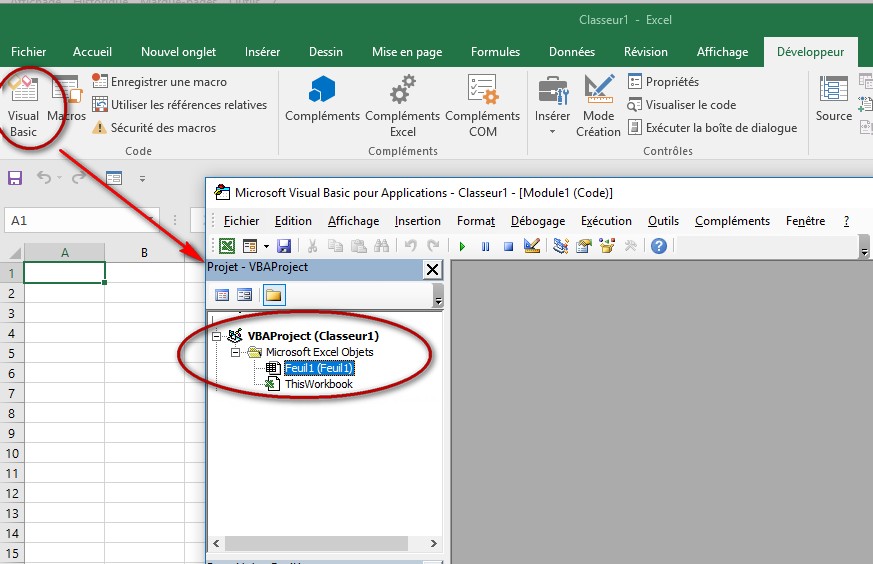Open Exécution menu in VBA editor

tap(606, 221)
